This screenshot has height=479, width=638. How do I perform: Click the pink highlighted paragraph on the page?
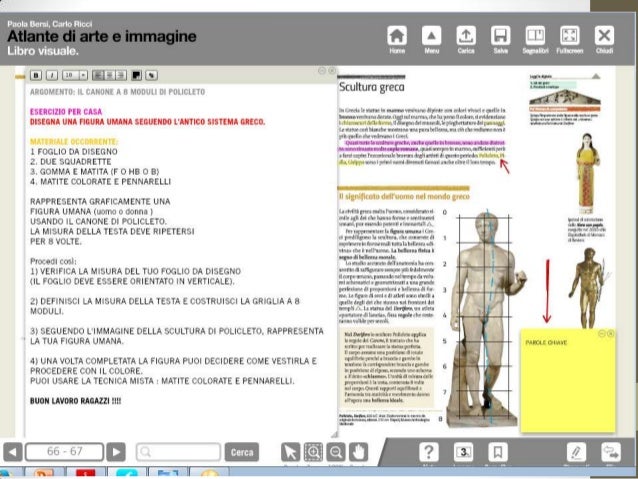(x=422, y=146)
